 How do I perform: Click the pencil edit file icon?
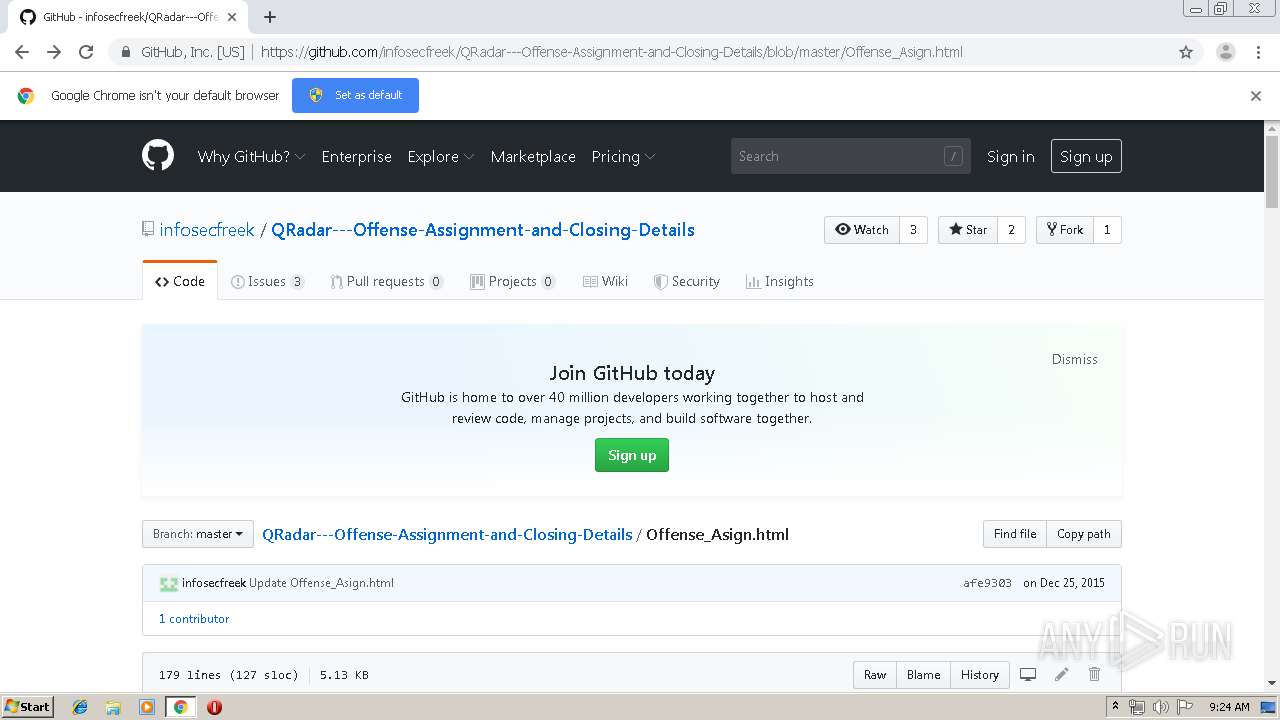coord(1061,675)
